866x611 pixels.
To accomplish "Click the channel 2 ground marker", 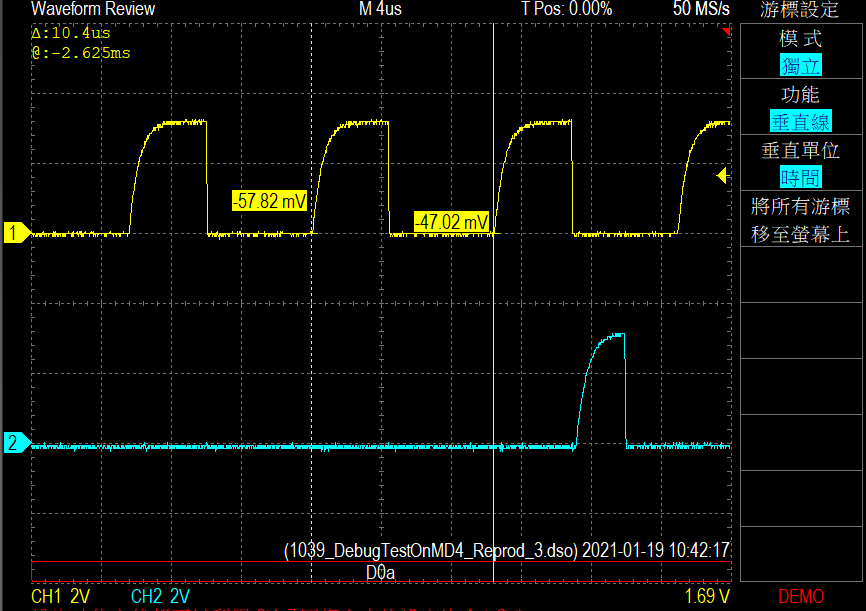I will (x=17, y=443).
